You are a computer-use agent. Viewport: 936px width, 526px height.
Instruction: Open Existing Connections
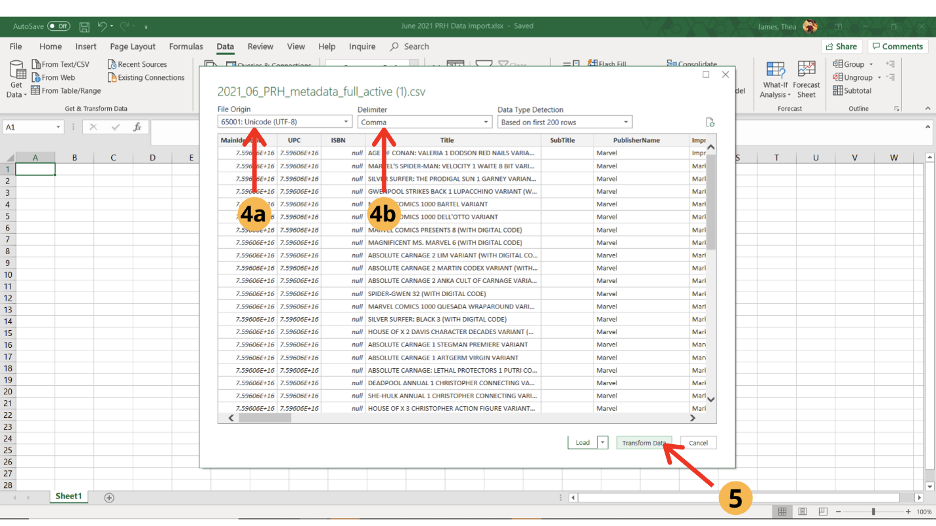pyautogui.click(x=146, y=78)
